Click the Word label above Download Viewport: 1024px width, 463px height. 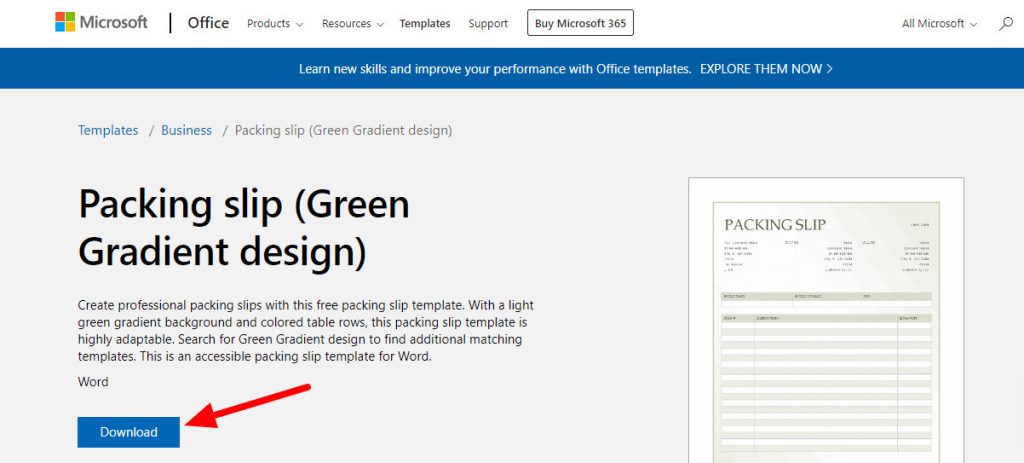[x=93, y=382]
